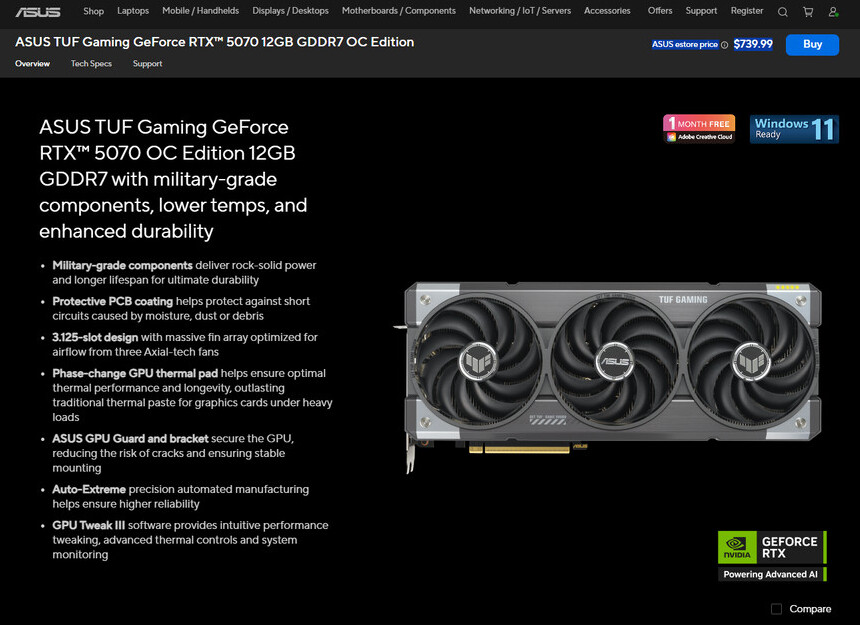The image size is (860, 625).
Task: Tick the Compare checkbox
Action: [x=776, y=609]
